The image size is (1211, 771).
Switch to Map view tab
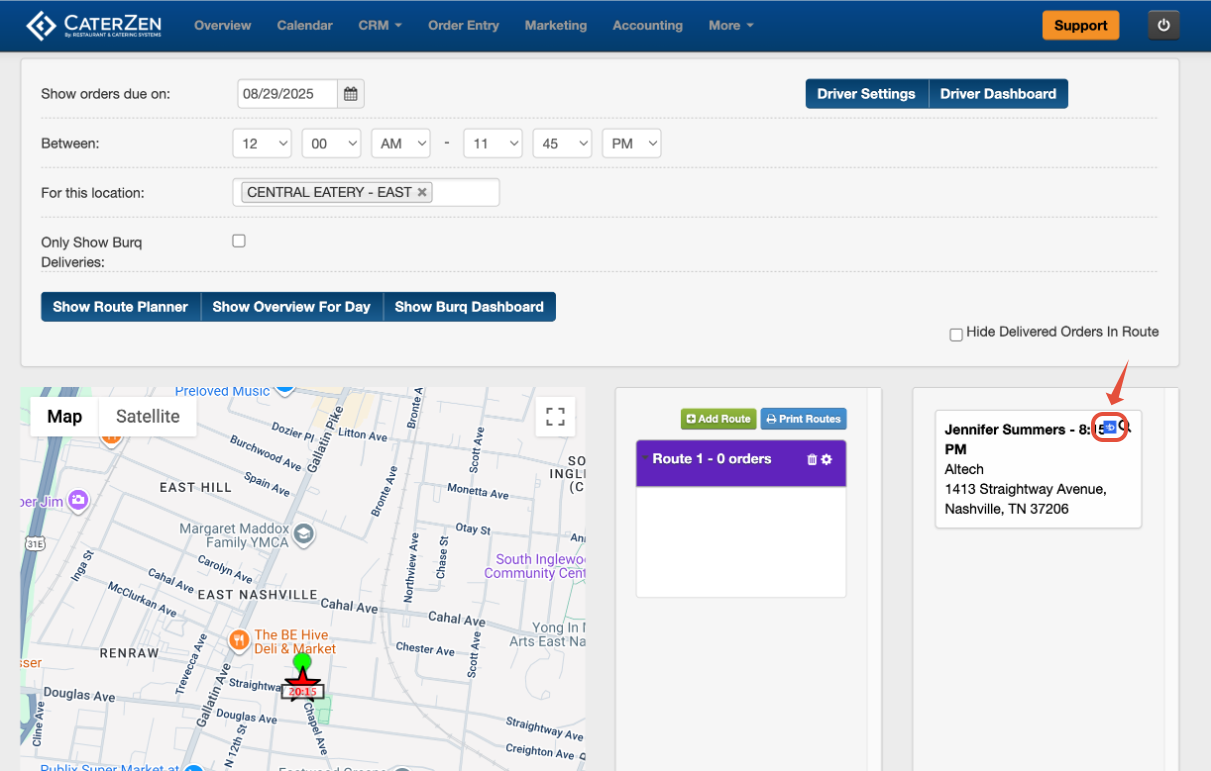(65, 417)
